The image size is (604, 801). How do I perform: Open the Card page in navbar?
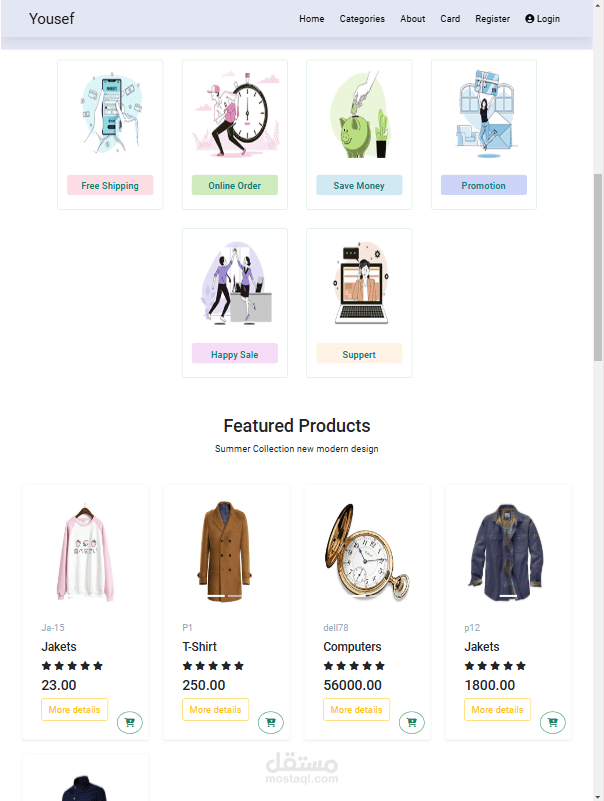(x=450, y=19)
